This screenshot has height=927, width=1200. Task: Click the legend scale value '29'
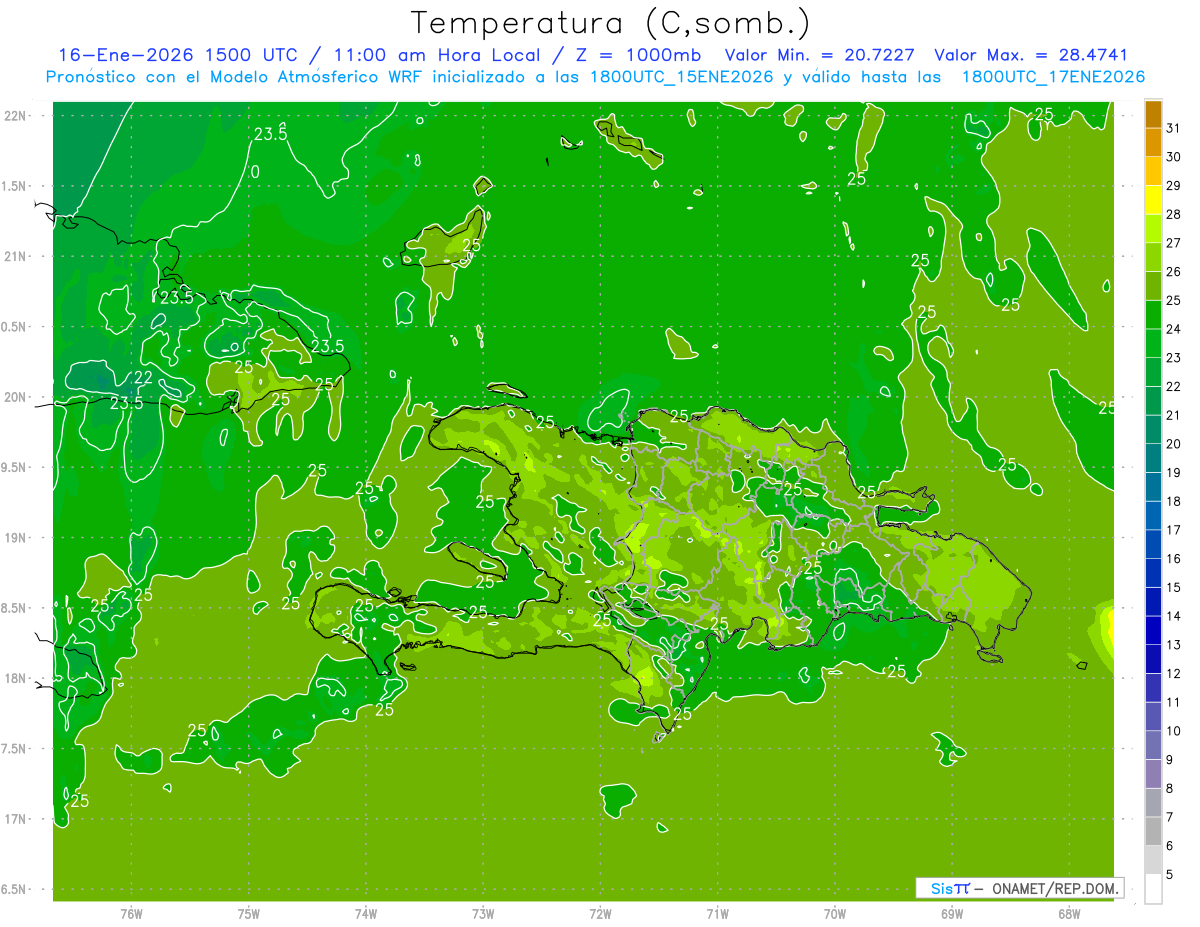coord(1174,185)
